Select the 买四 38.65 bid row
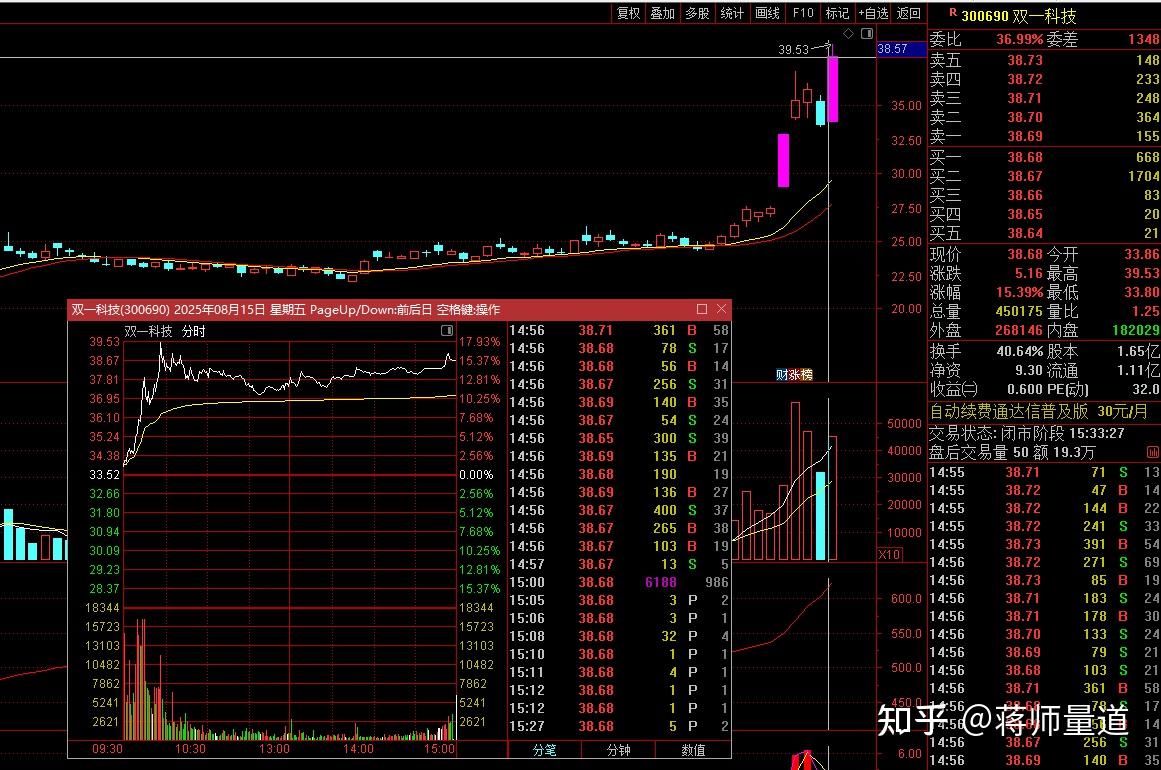The height and width of the screenshot is (770, 1161). (1045, 215)
